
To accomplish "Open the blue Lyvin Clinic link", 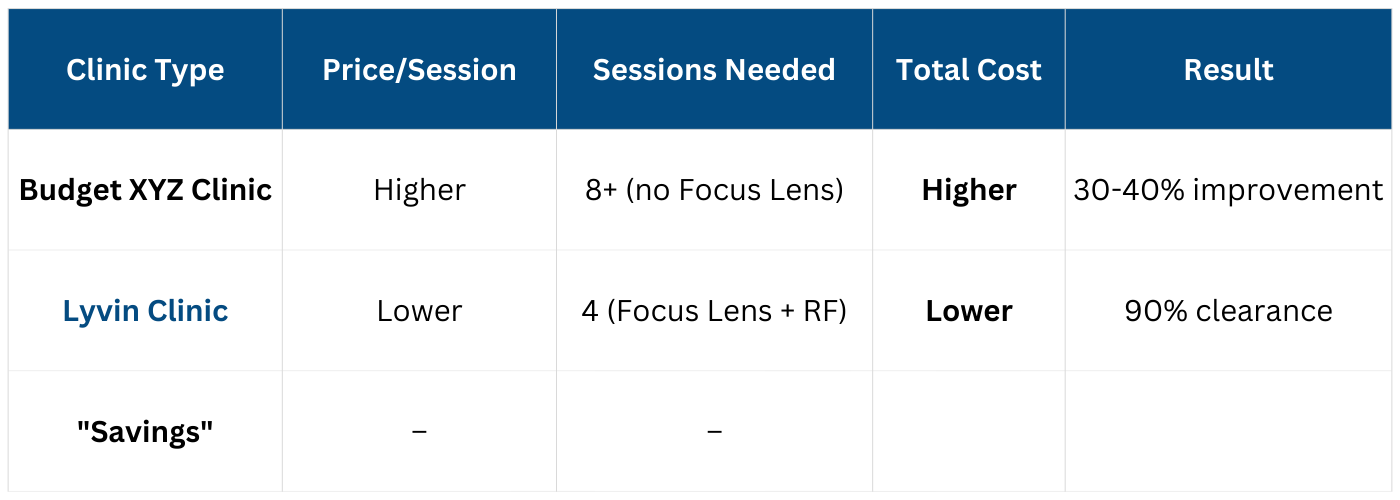I will click(145, 311).
